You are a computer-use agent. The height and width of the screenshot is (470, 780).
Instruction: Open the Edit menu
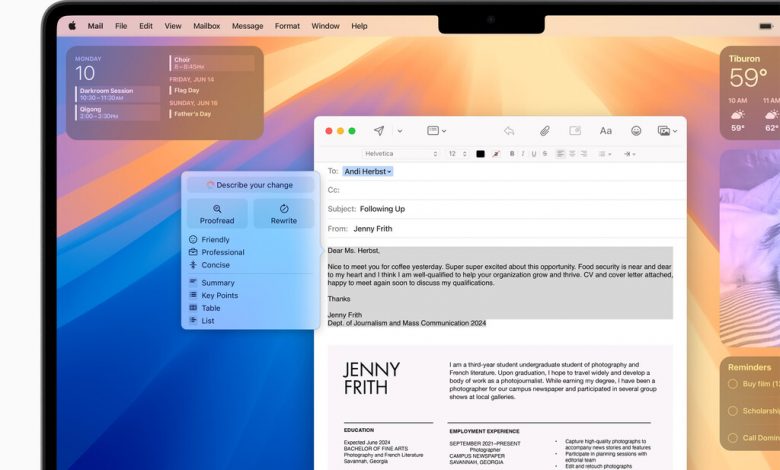click(x=146, y=26)
